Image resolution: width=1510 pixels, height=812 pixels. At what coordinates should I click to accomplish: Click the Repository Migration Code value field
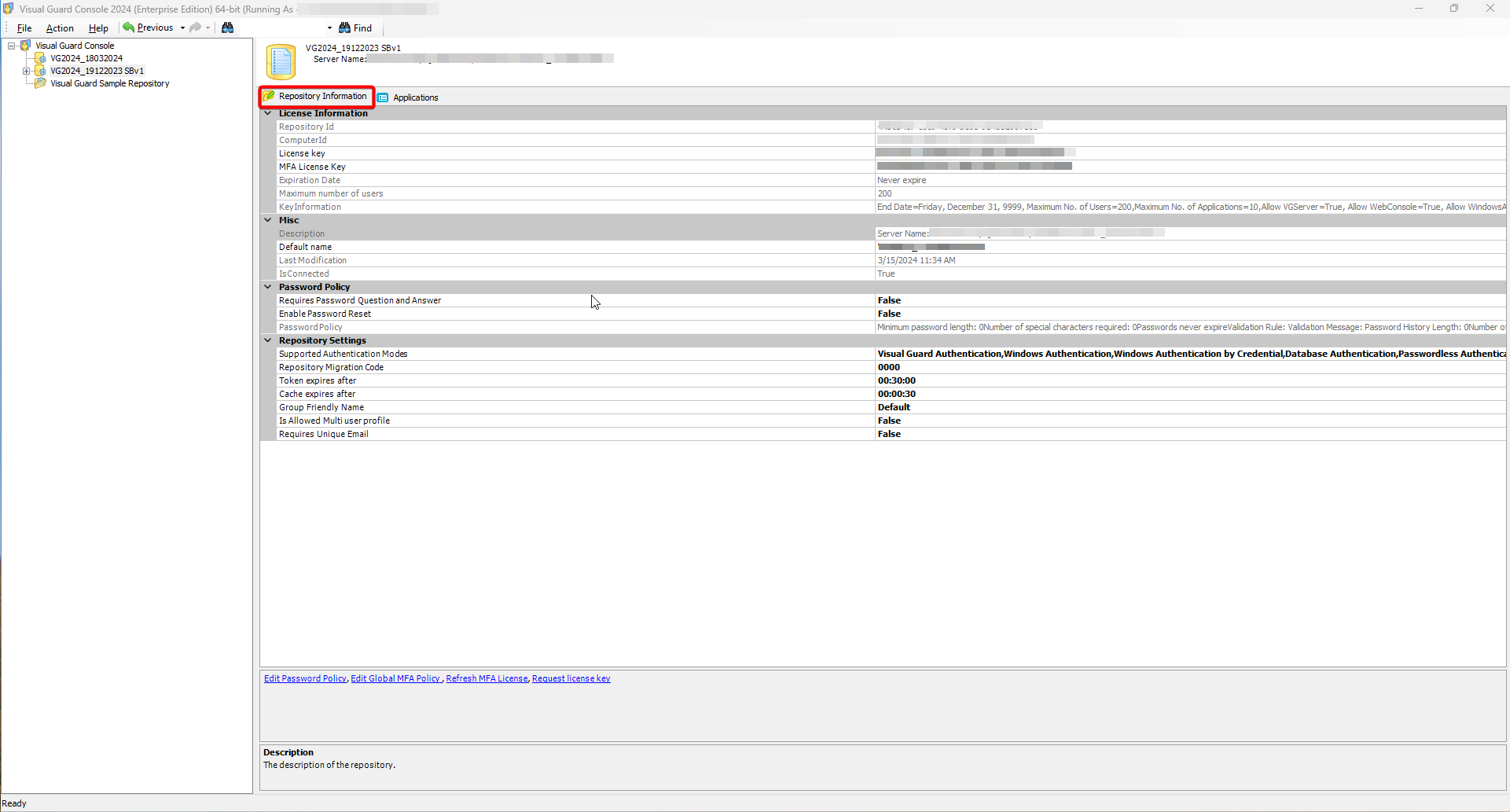pos(1022,367)
